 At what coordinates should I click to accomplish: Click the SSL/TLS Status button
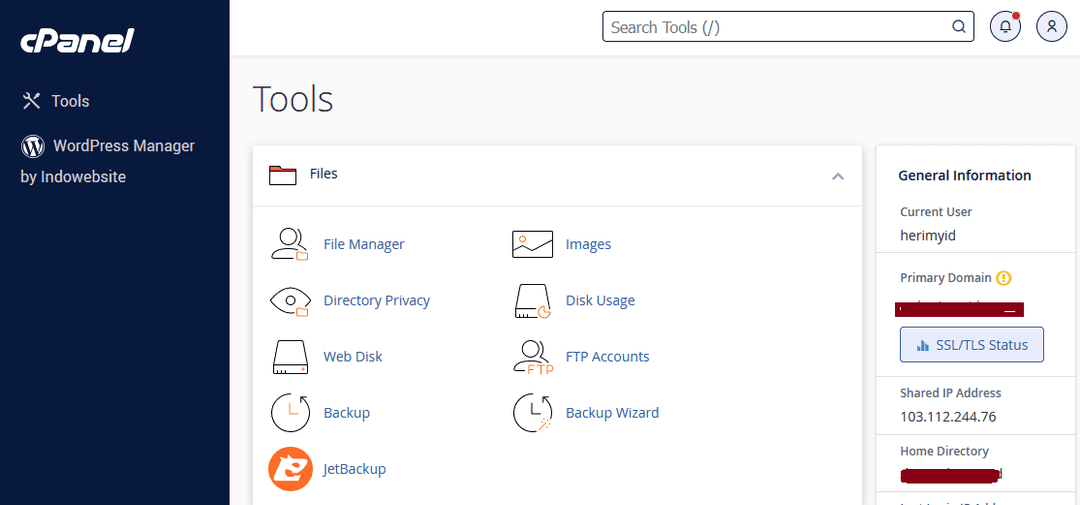(x=972, y=344)
